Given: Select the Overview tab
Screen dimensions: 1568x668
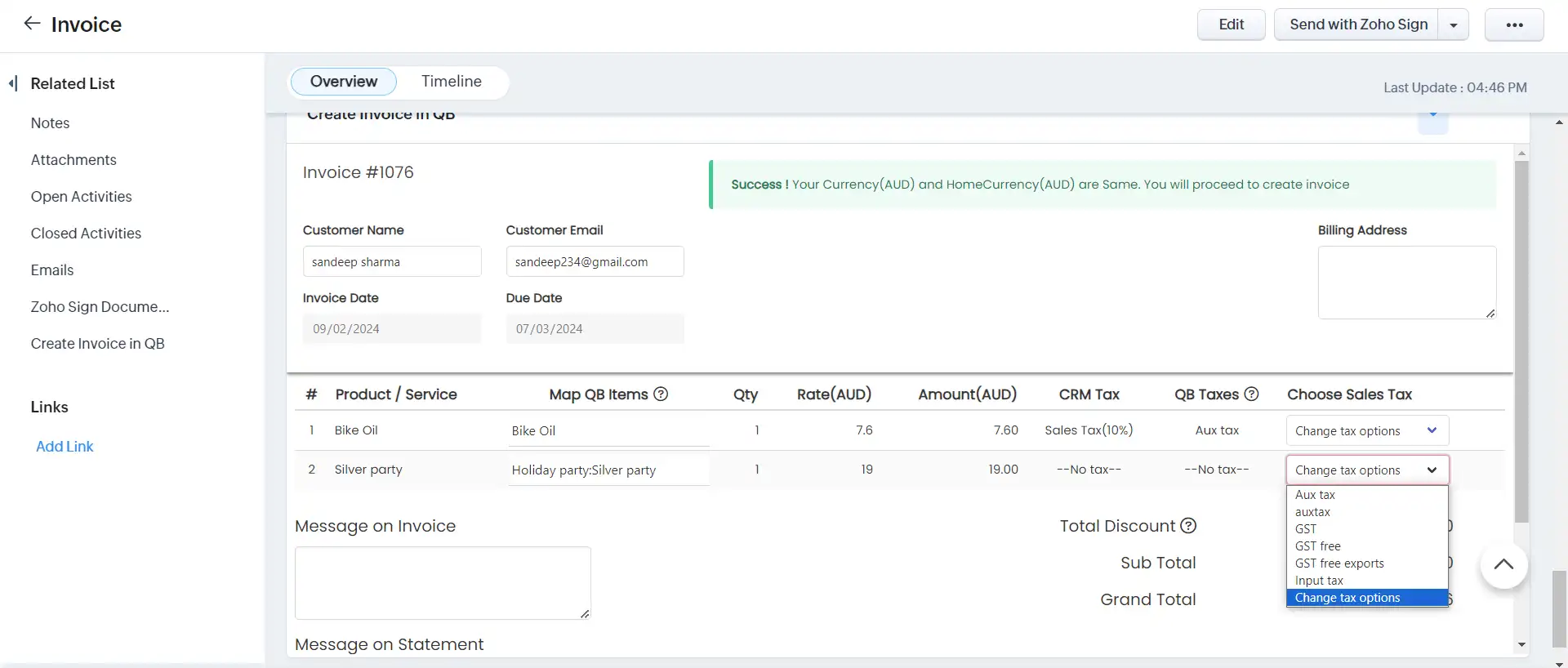Looking at the screenshot, I should (343, 82).
